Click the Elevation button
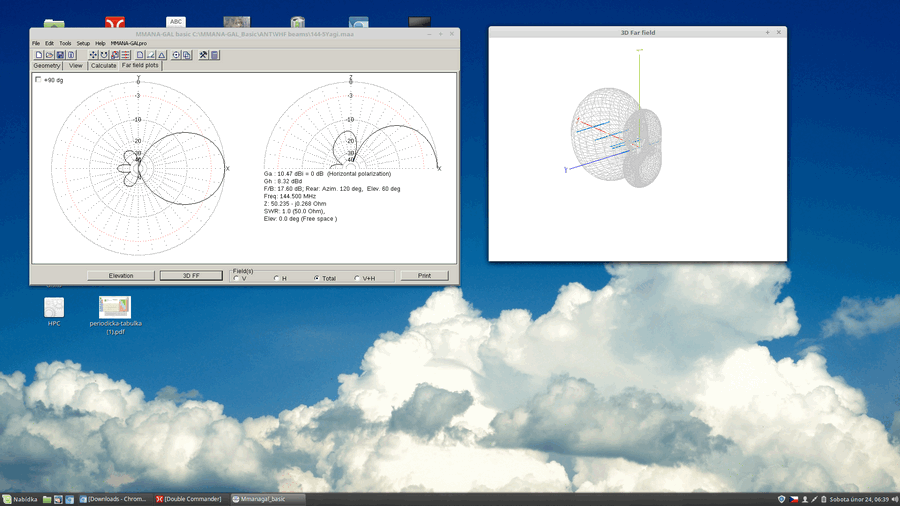Viewport: 900px width, 506px height. tap(121, 275)
